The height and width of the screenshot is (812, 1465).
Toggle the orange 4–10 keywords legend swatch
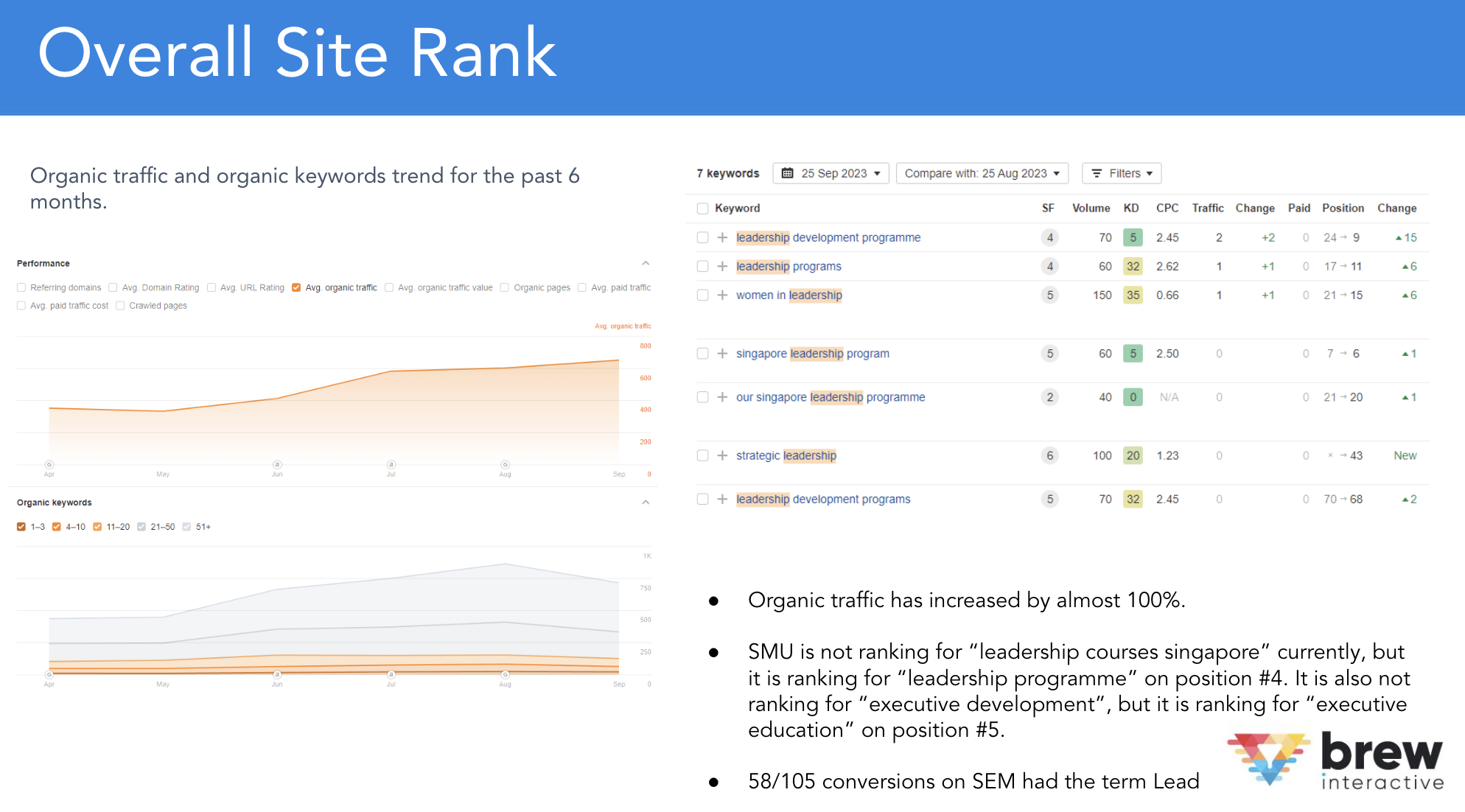point(57,527)
